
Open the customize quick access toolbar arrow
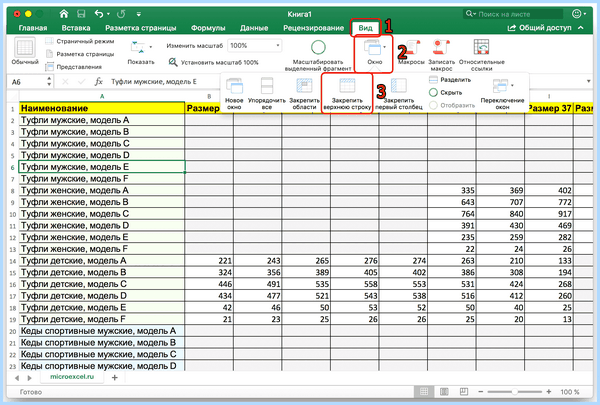[139, 15]
